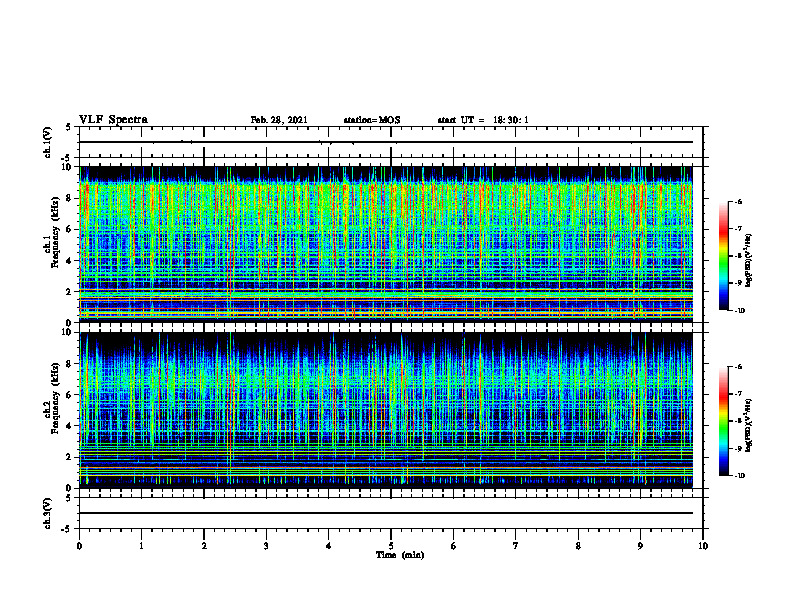Click time axis tick label "1"
792x612 pixels.
click(141, 546)
